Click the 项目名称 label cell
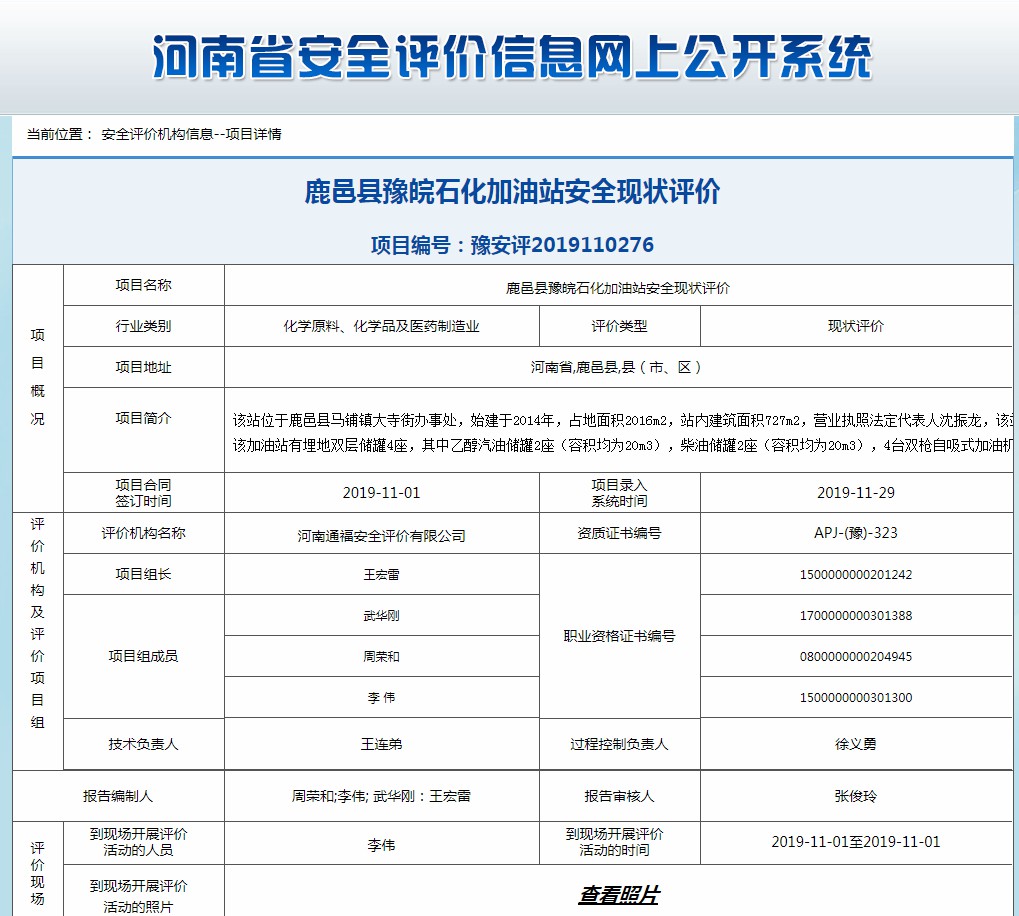Screen dimensions: 1019x916 point(144,285)
